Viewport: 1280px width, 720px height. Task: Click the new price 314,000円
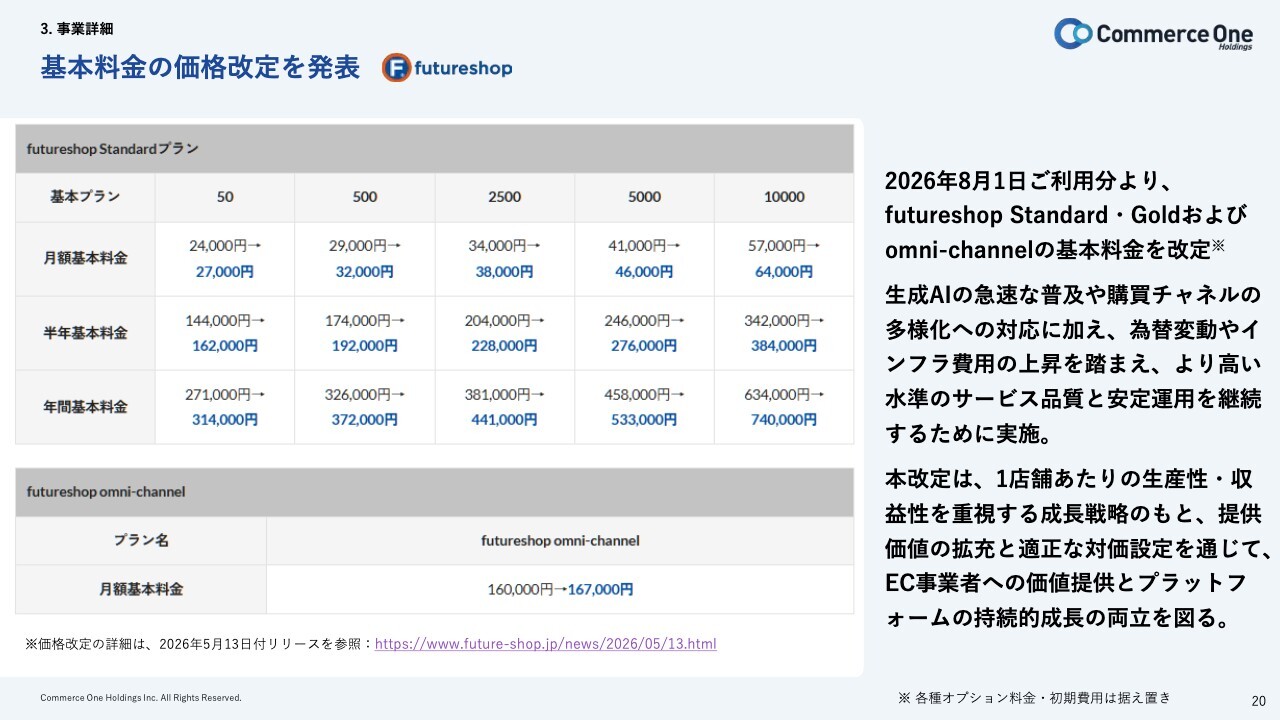coord(225,420)
